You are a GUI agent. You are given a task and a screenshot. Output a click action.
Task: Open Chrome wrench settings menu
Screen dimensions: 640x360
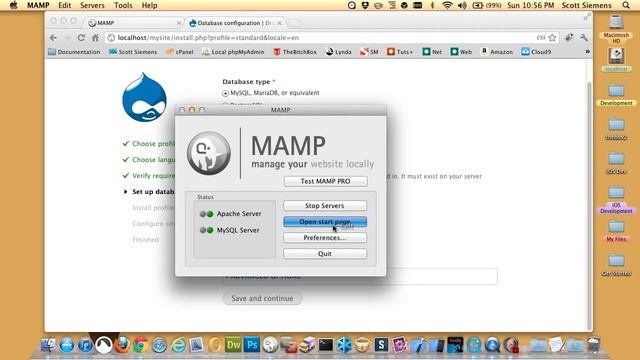[584, 38]
